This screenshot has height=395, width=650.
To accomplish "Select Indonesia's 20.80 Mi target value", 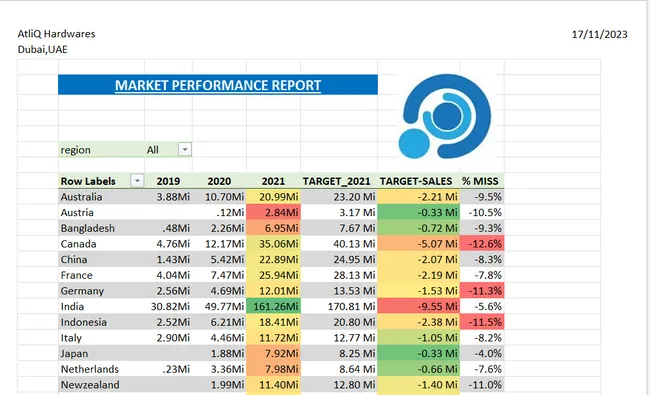I will point(354,322).
